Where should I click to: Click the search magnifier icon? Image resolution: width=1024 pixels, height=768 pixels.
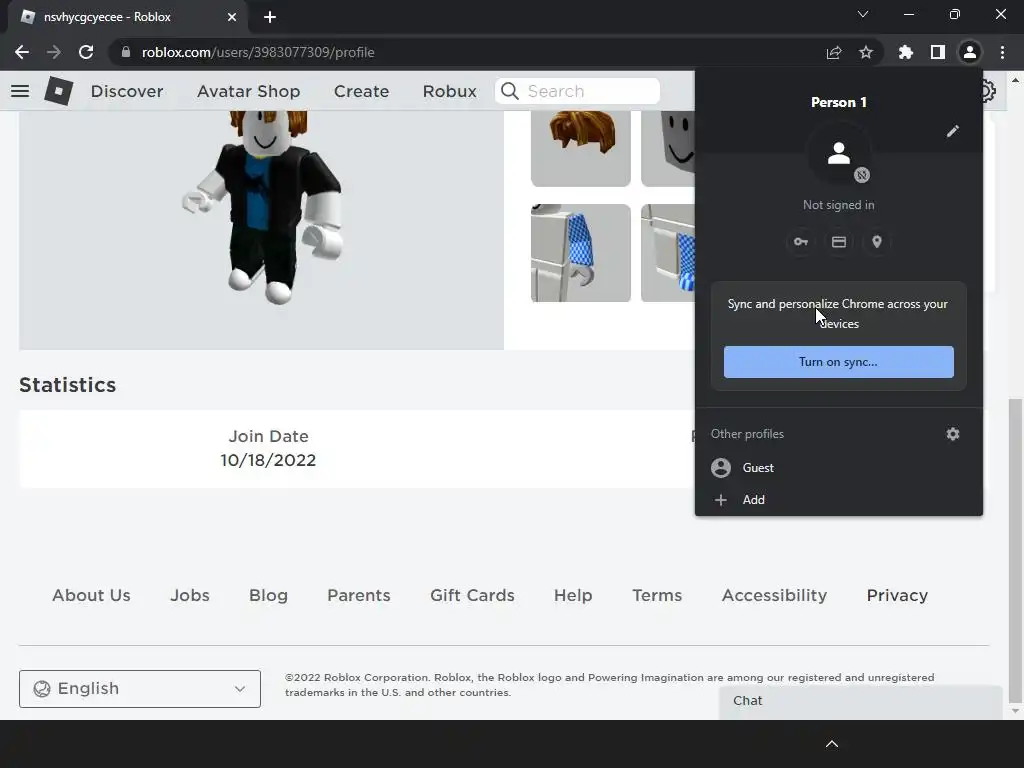point(510,91)
